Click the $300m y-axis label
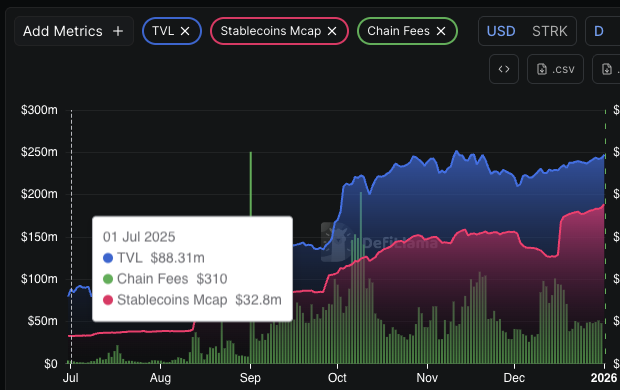The image size is (620, 390). 39,110
